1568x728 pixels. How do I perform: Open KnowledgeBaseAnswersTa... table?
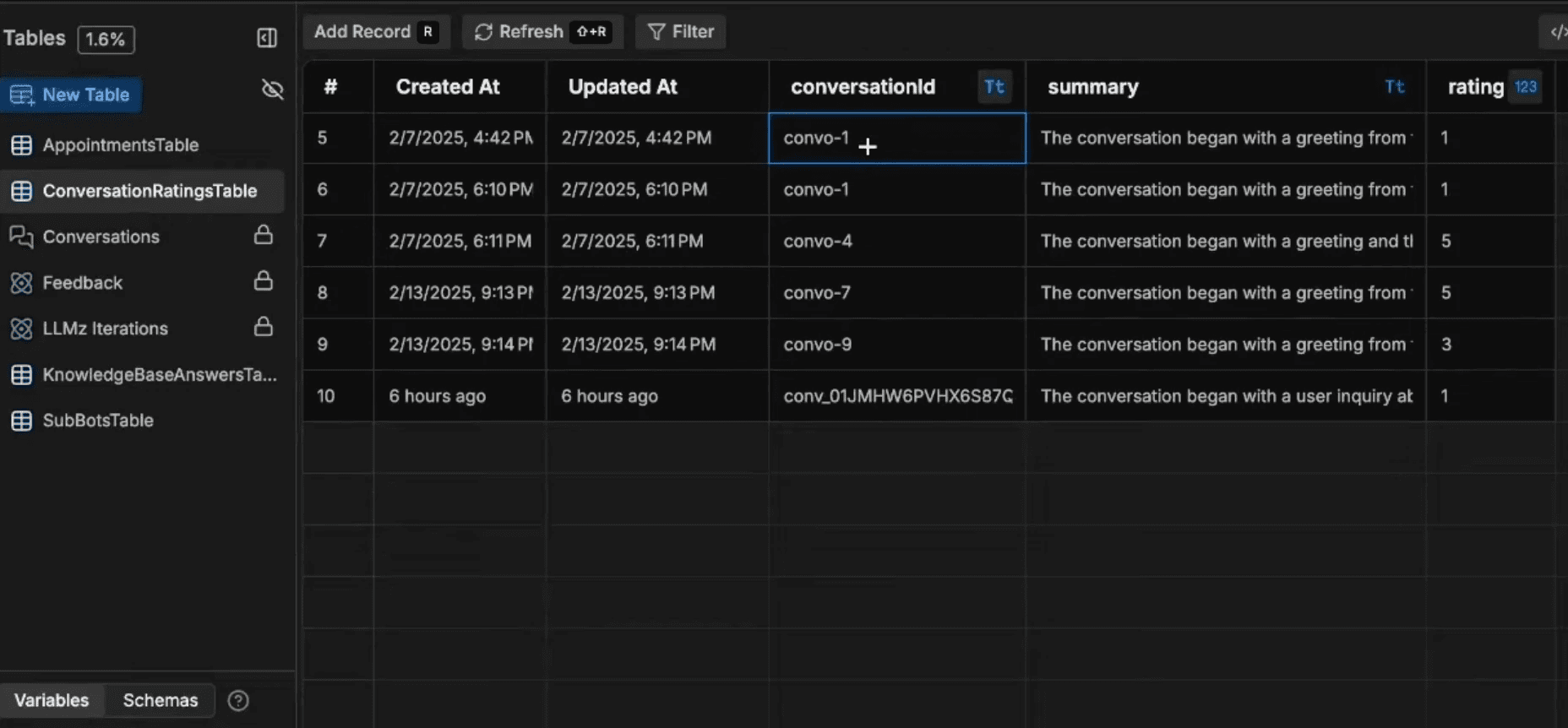click(160, 374)
